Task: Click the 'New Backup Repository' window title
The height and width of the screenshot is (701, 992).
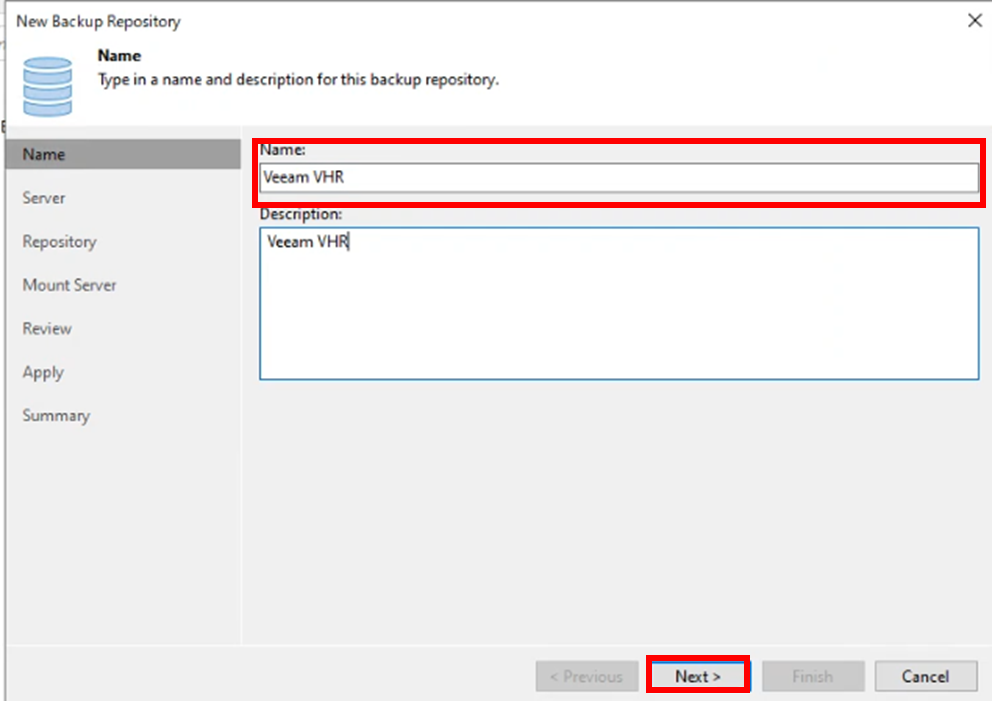Action: [98, 22]
